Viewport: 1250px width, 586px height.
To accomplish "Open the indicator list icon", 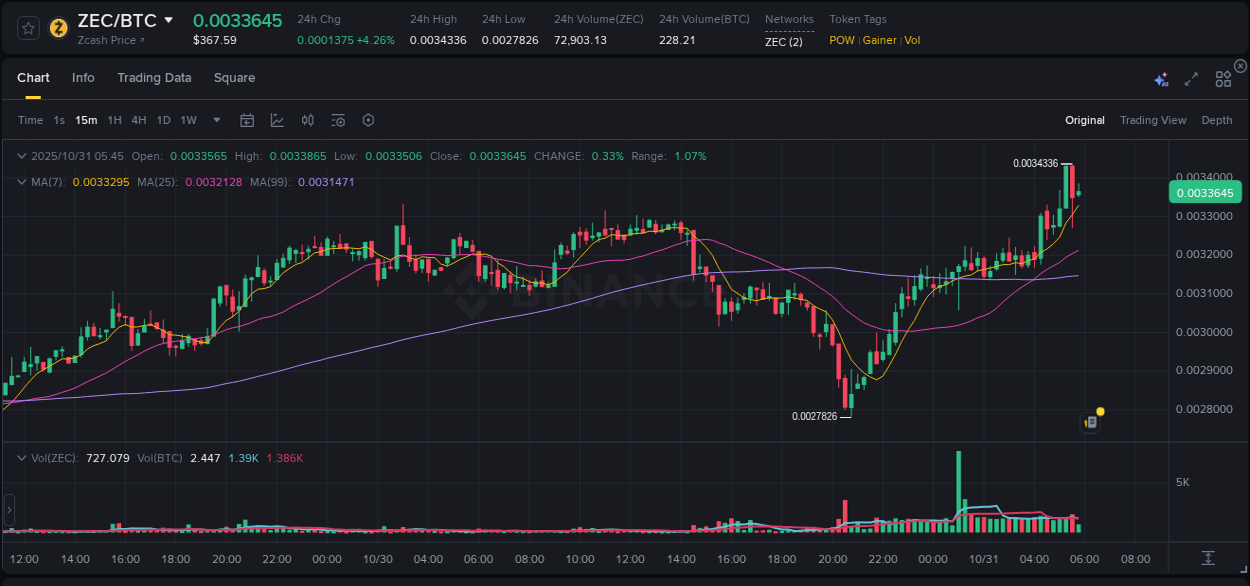I will coord(338,120).
